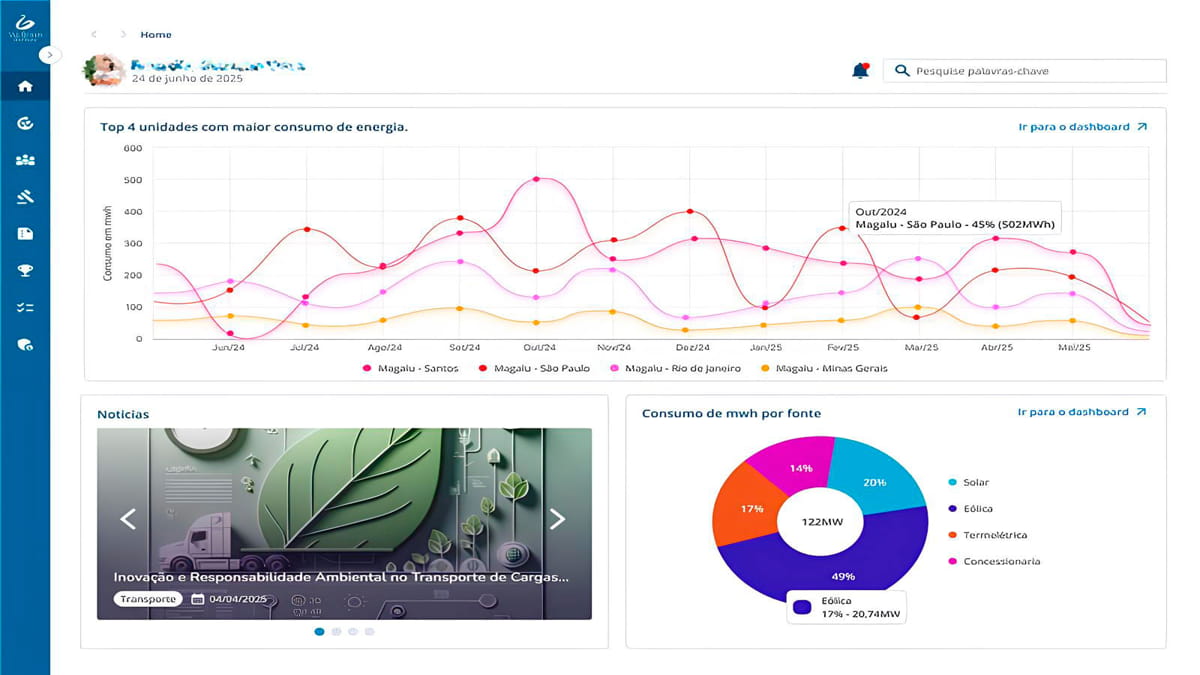Screen dimensions: 1200x675
Task: Click the notification bell icon
Action: (860, 71)
